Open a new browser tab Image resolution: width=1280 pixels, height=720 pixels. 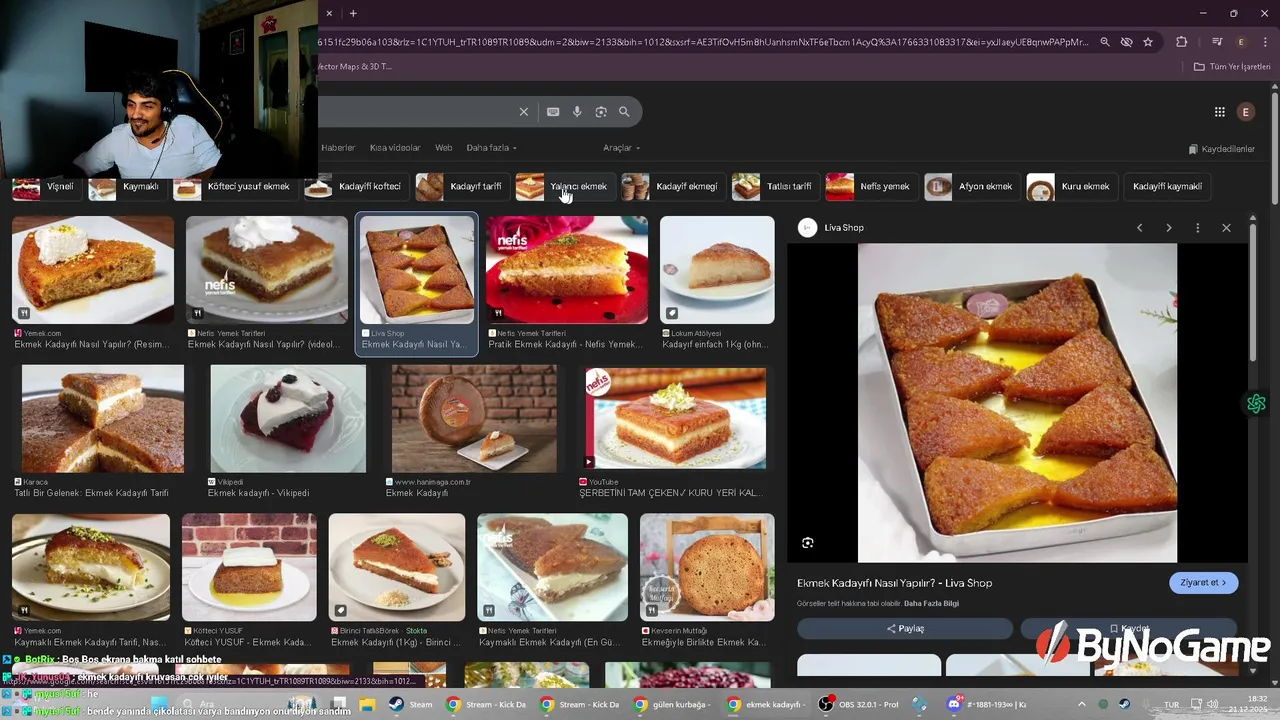353,13
